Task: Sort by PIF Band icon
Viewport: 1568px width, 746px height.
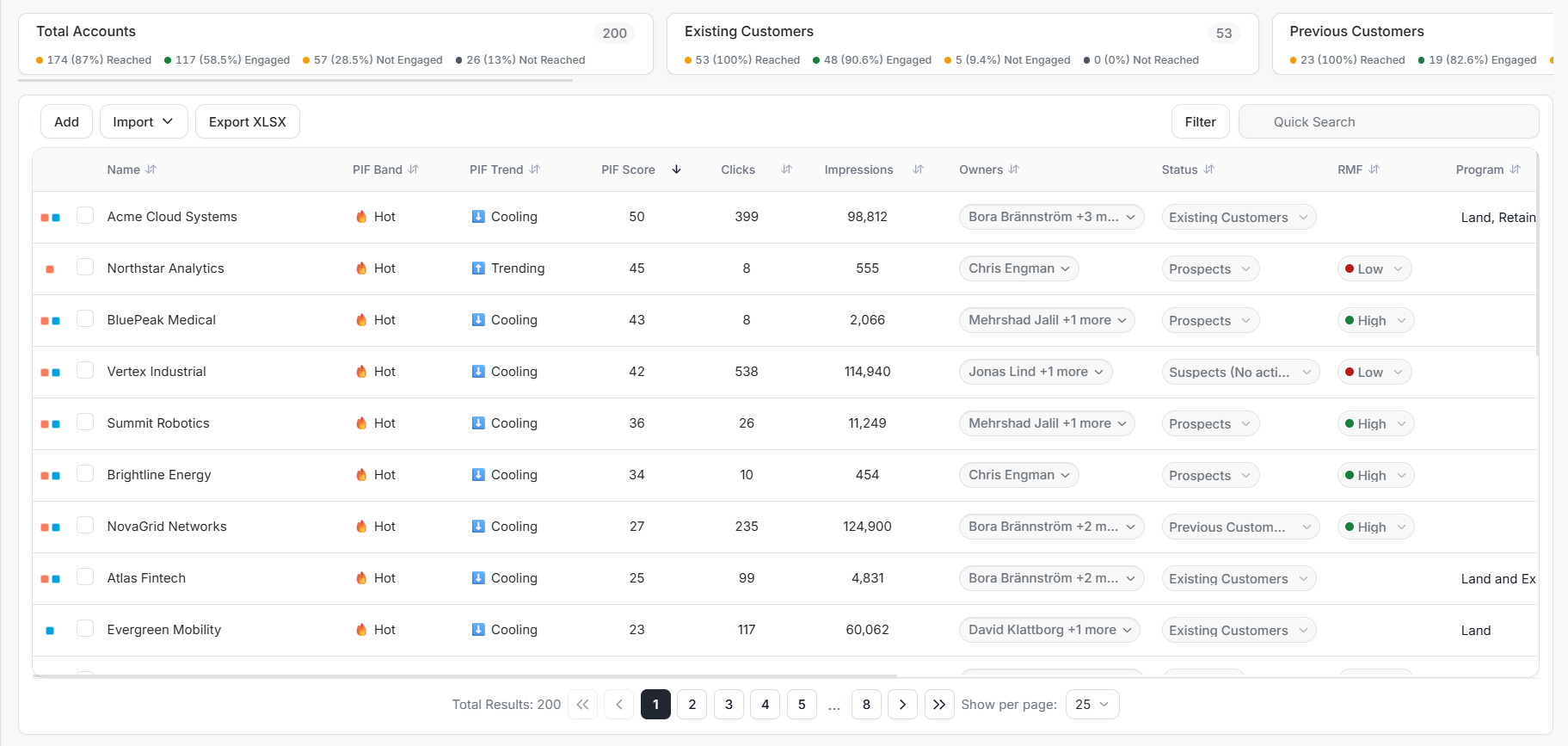Action: coord(414,170)
